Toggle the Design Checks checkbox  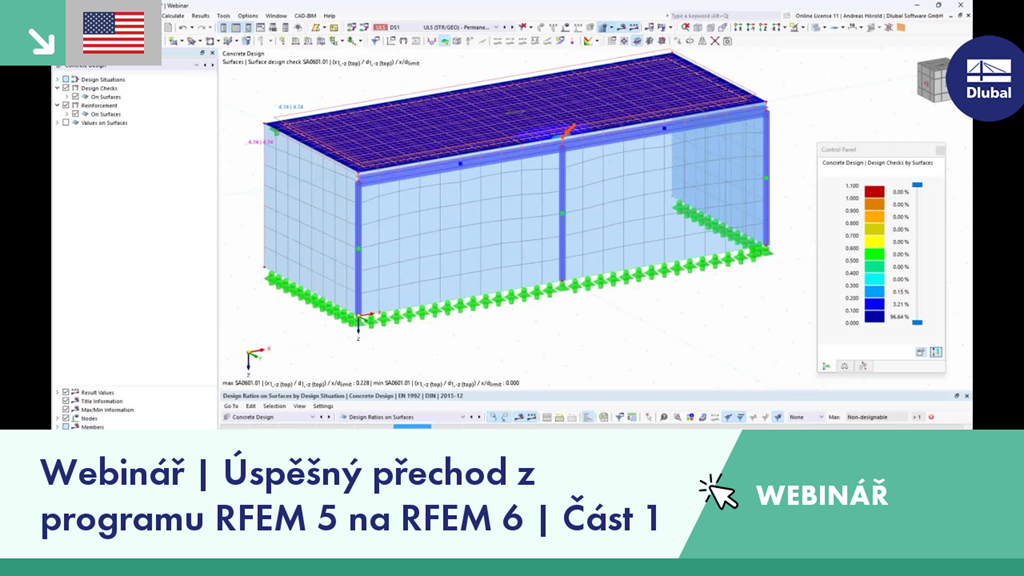pyautogui.click(x=65, y=88)
